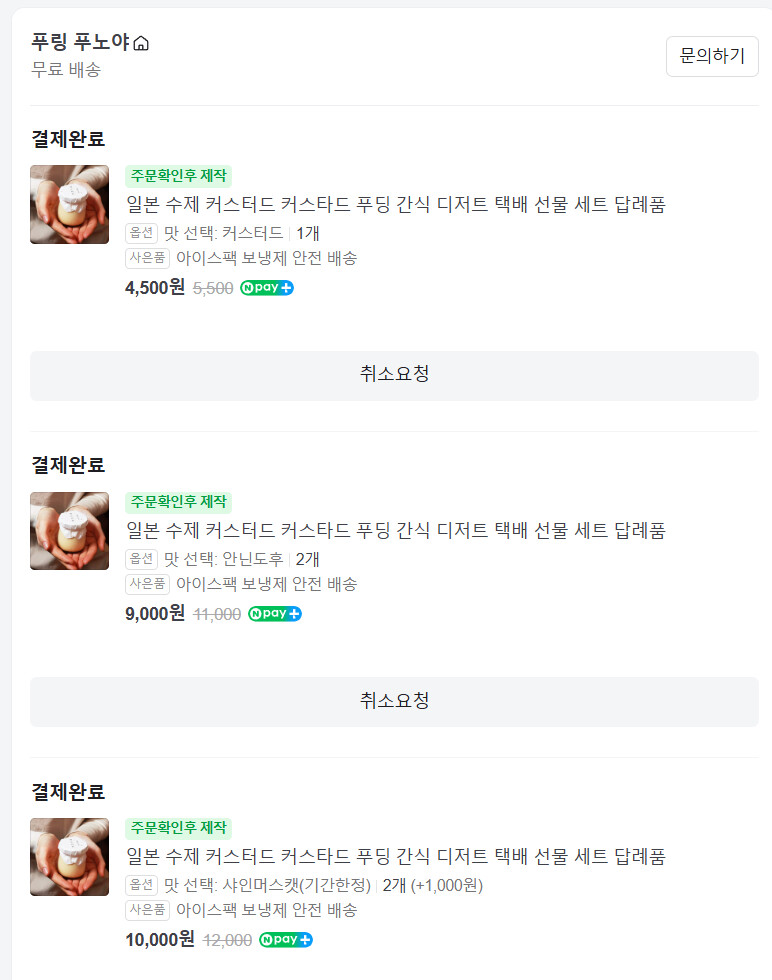
Task: Click the 주문확인후 제작 tag on the 샤인머스캣 order
Action: pyautogui.click(x=178, y=828)
